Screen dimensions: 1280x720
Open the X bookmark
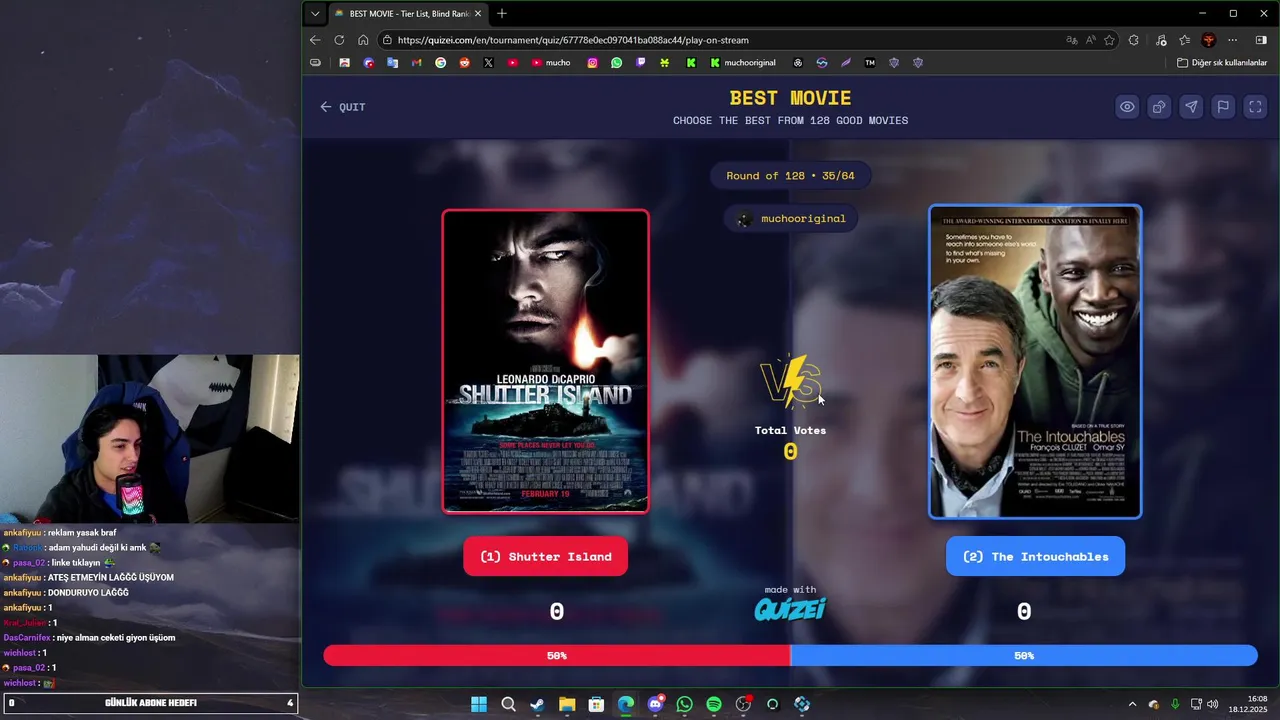489,62
